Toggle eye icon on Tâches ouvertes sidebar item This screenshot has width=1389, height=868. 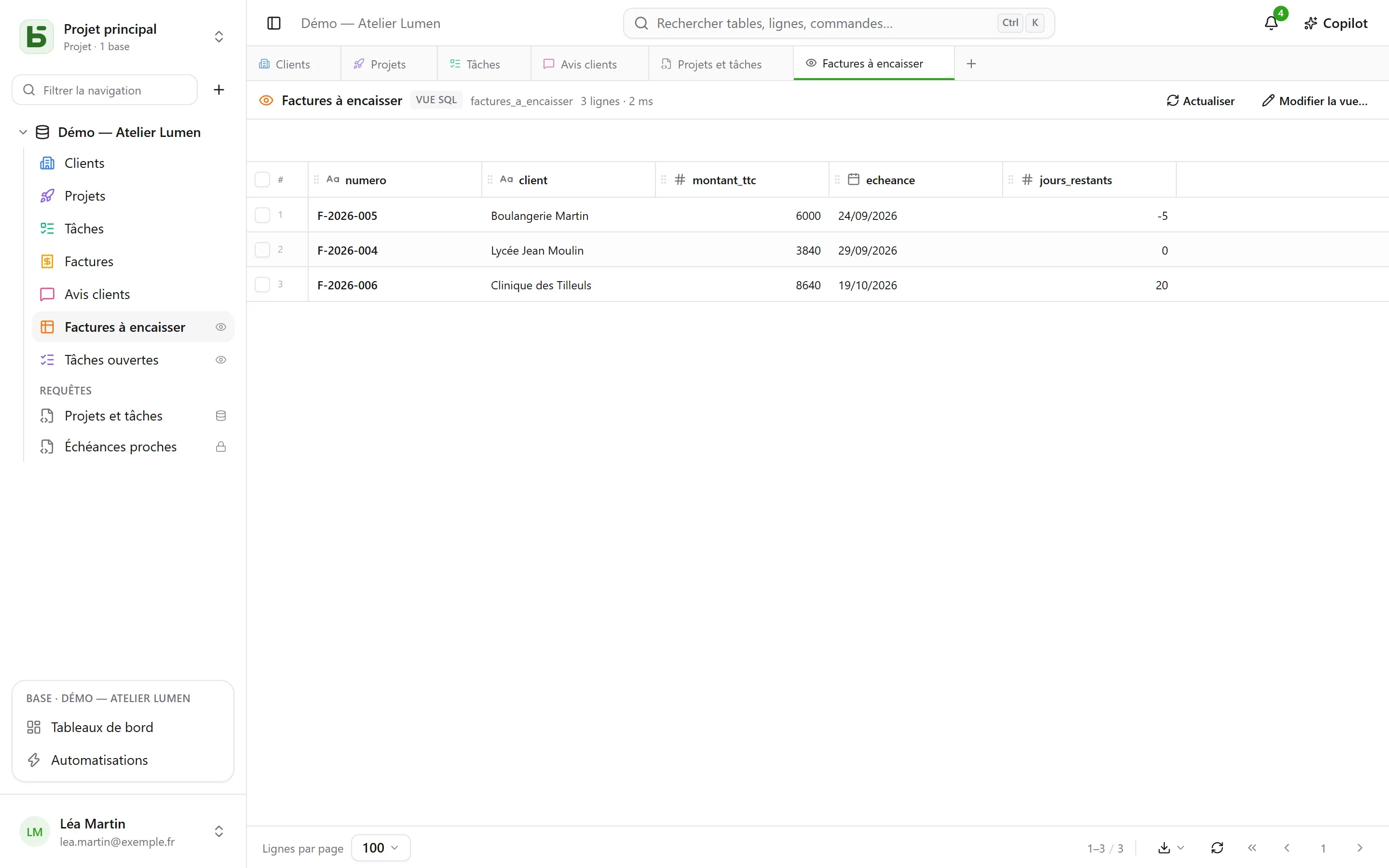(x=221, y=360)
